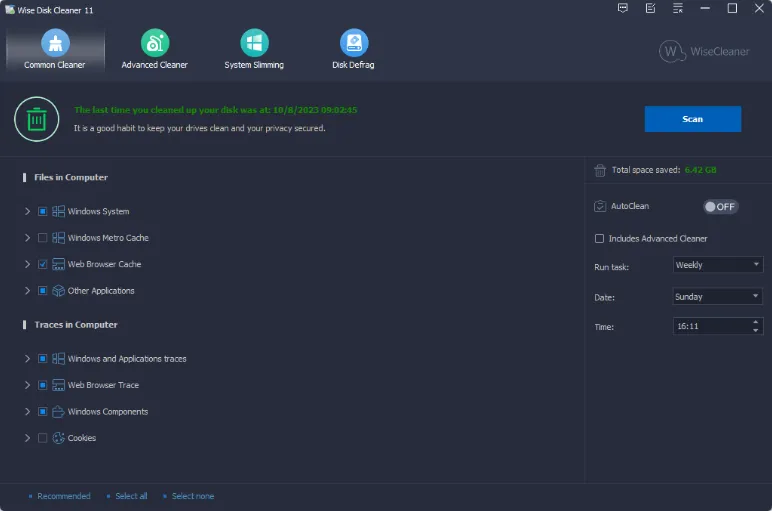
Task: Toggle the Other Applications checkbox
Action: coord(42,290)
